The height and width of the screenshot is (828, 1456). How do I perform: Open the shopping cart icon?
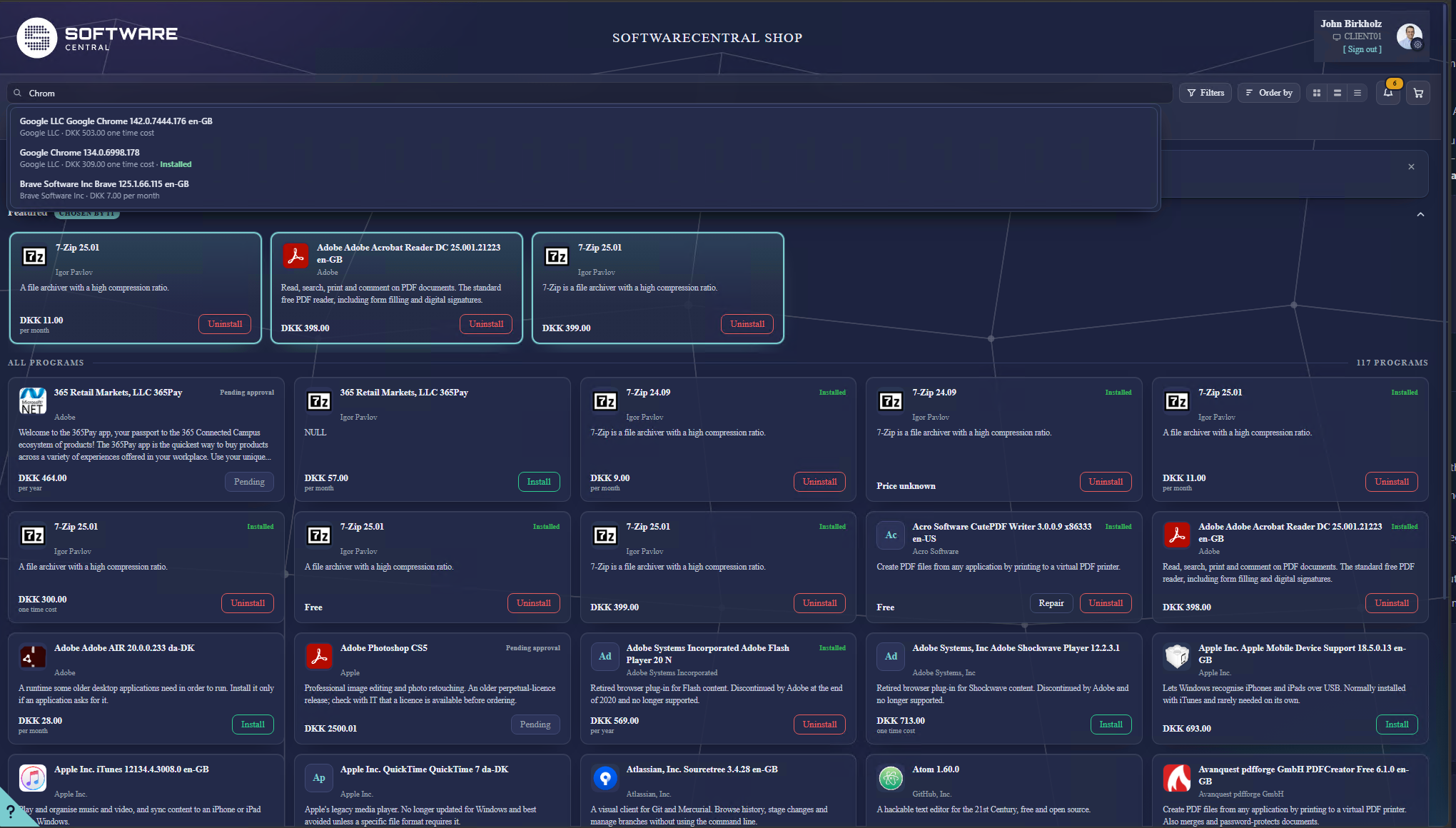tap(1417, 93)
